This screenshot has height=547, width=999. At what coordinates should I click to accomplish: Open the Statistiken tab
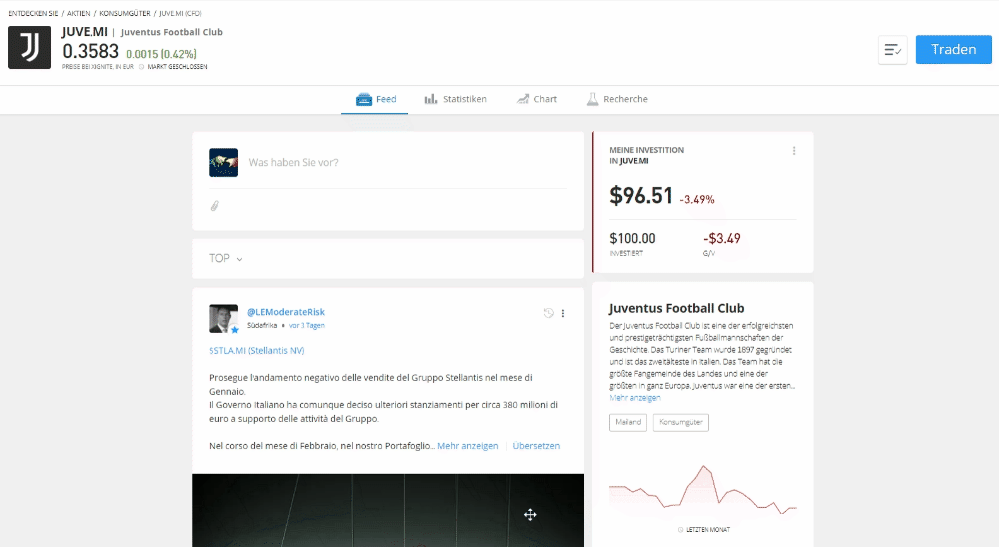455,99
